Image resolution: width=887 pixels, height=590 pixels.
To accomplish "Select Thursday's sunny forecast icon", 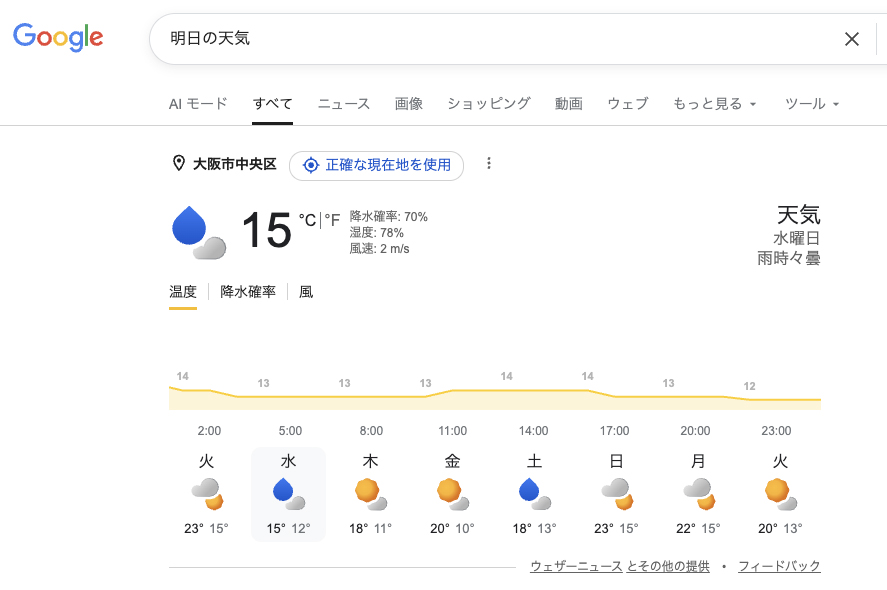I will pos(370,493).
